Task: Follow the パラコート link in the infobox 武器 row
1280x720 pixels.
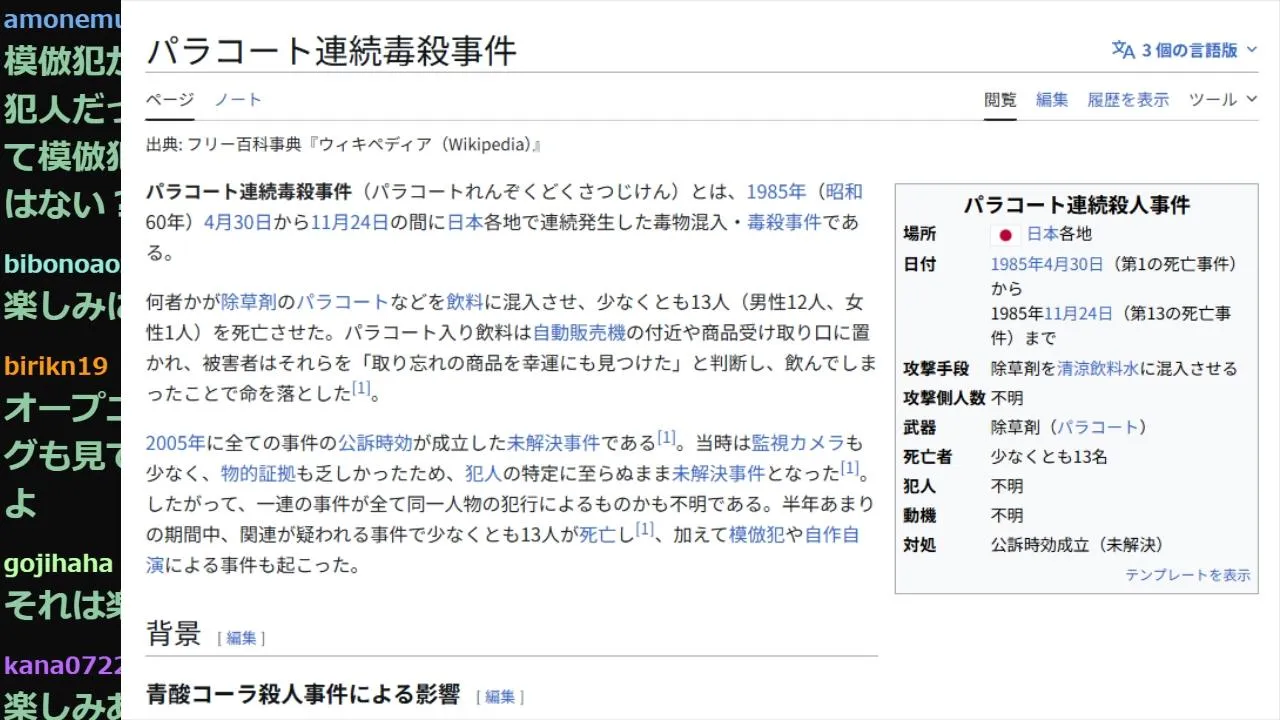Action: [1098, 427]
